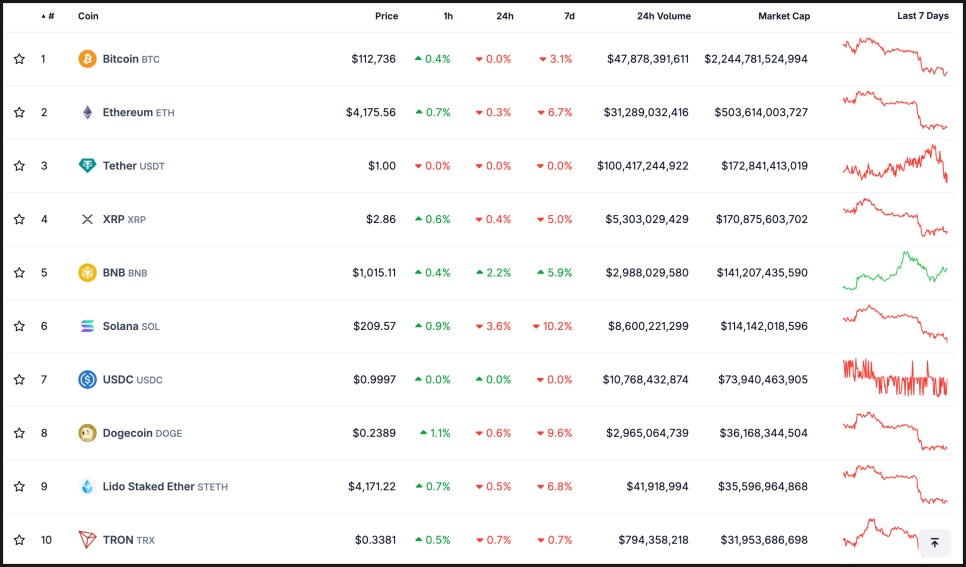Click Ethereum price $4,175.56
Image resolution: width=966 pixels, height=567 pixels.
click(371, 112)
